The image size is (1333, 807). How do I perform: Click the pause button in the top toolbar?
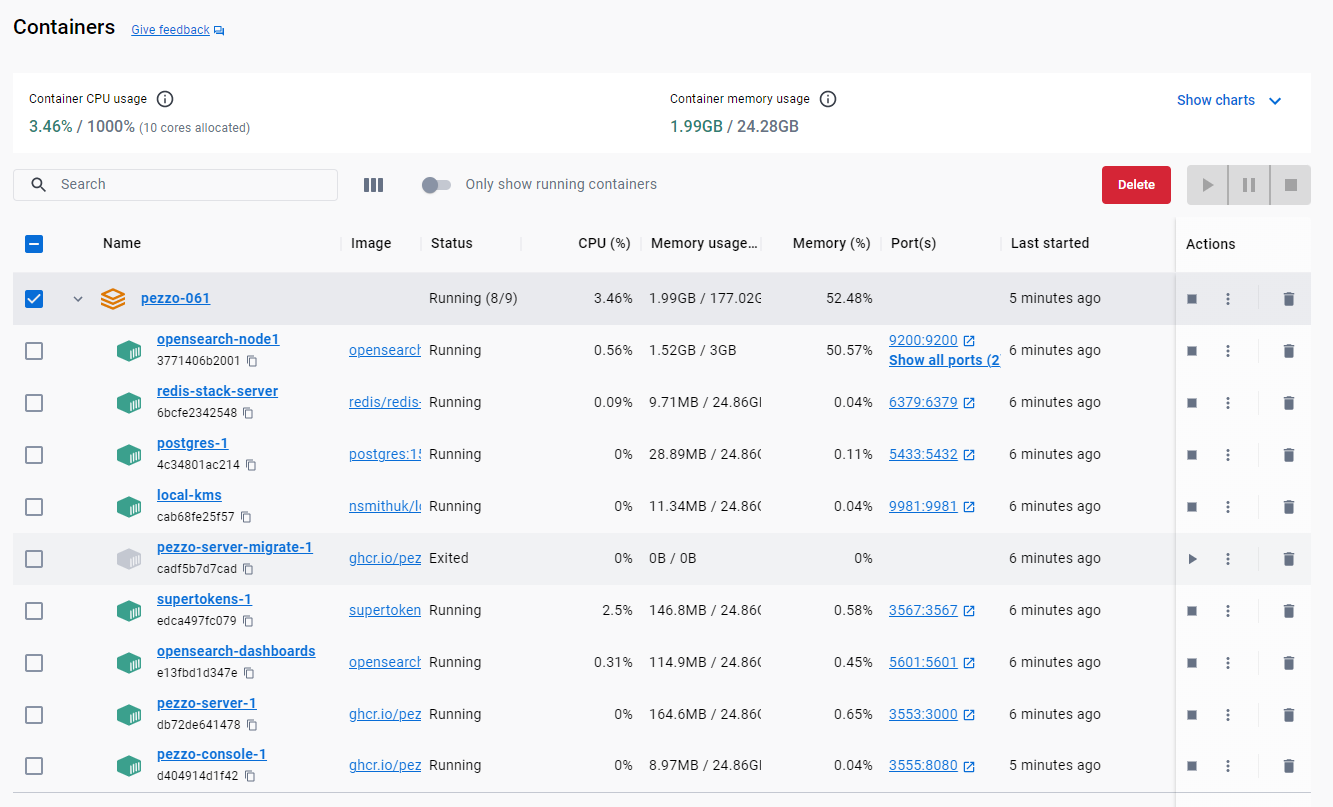coord(1247,184)
